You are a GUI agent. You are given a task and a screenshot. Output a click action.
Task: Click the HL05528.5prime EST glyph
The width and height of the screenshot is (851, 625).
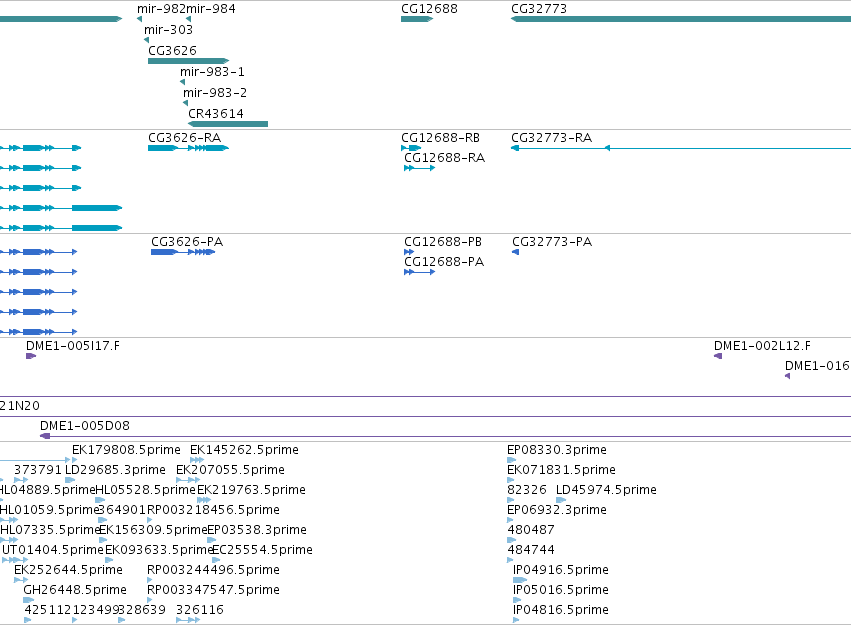(100, 500)
